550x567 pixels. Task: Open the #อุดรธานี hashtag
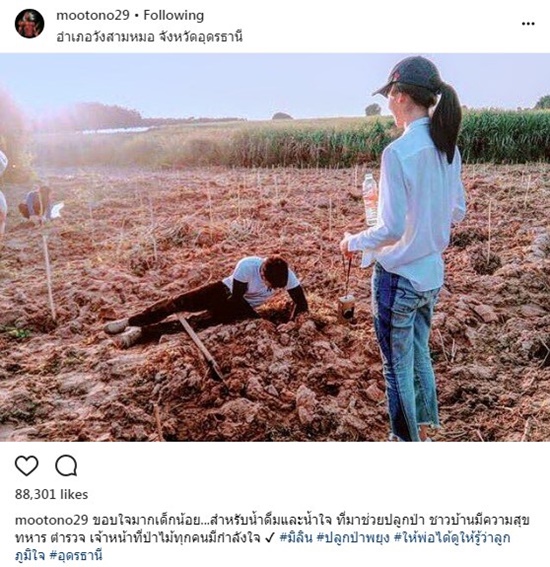(76, 555)
